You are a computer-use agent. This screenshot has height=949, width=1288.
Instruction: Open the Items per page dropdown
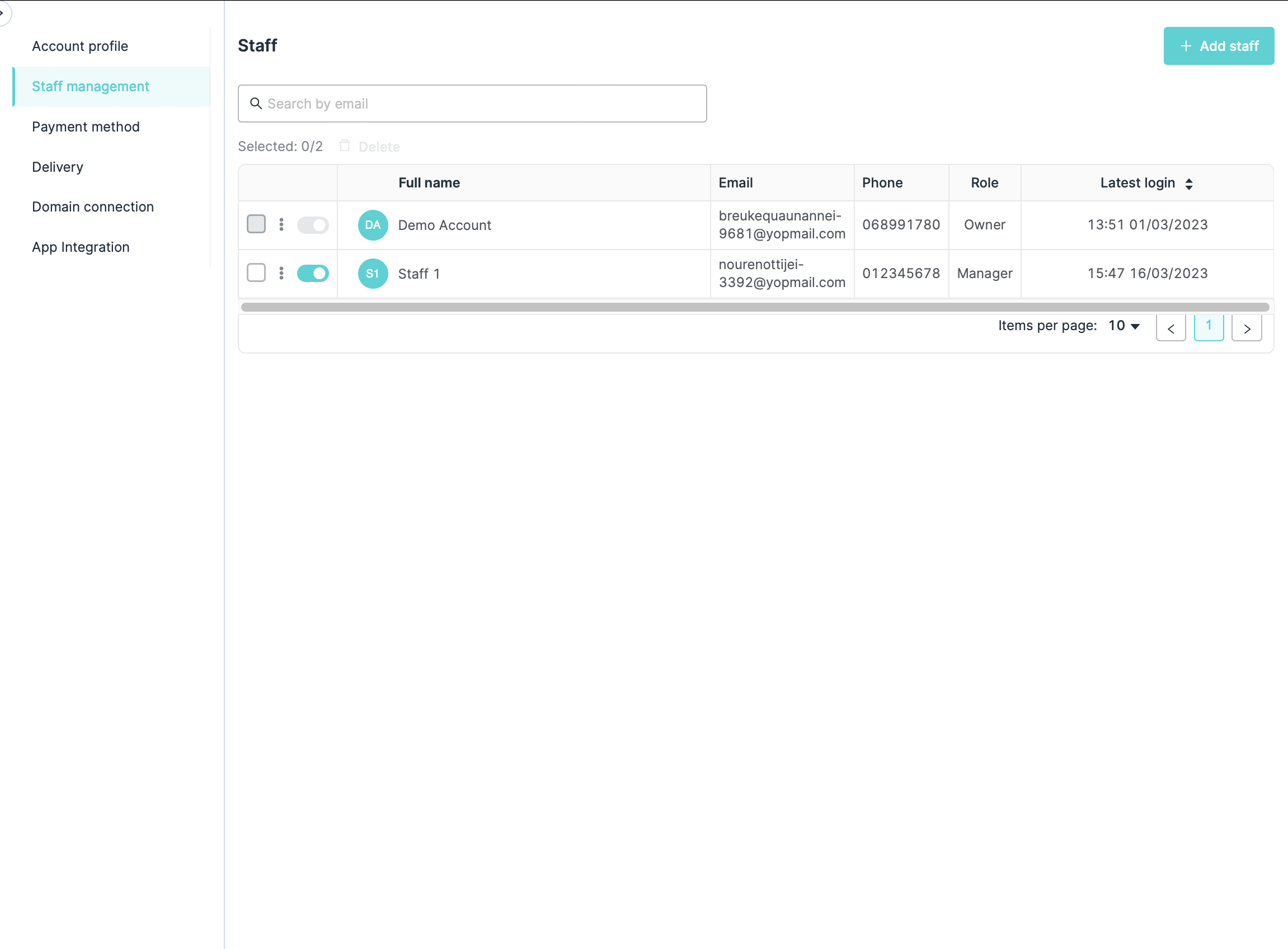pos(1124,326)
